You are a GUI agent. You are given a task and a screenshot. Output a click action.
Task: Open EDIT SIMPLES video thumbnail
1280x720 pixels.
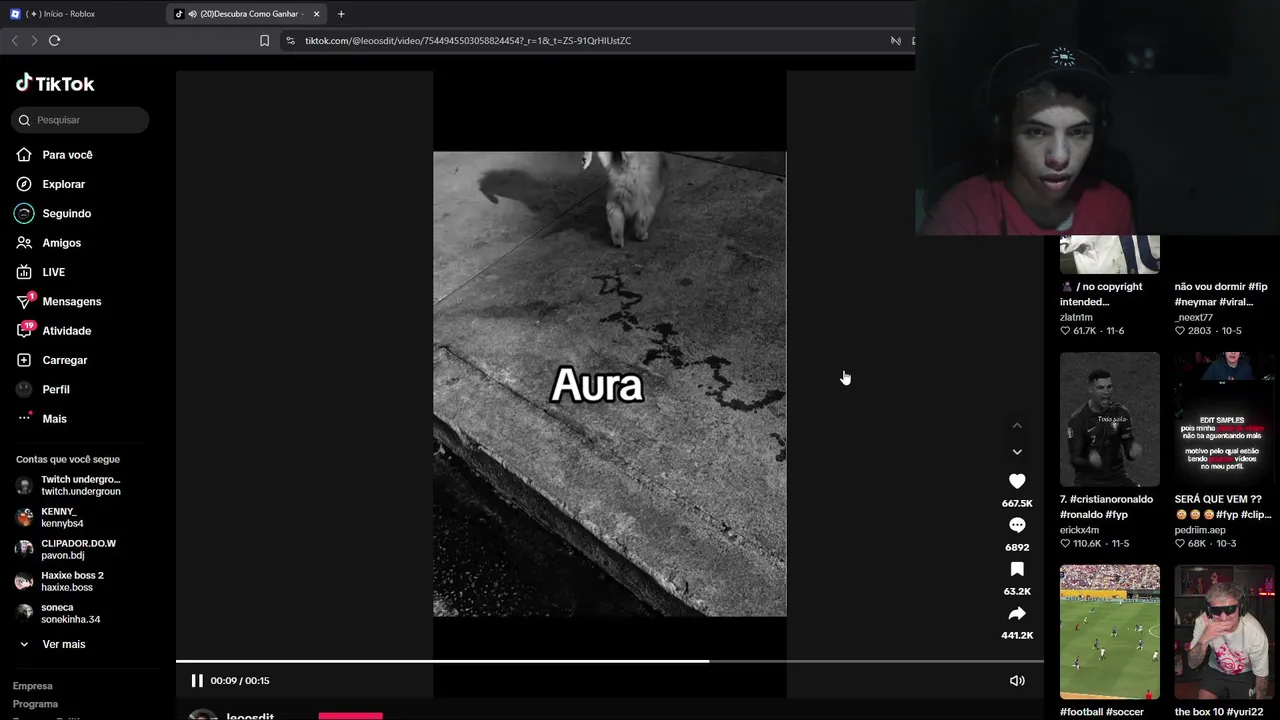1224,419
